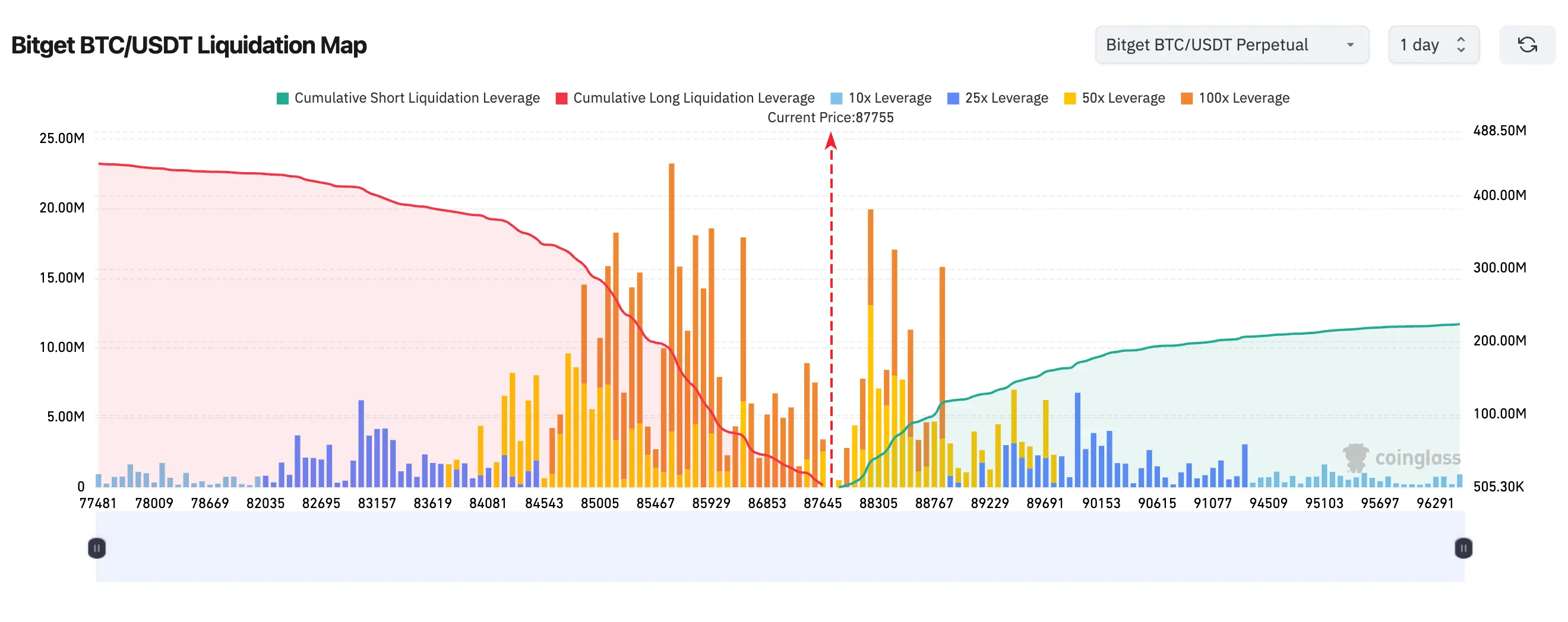The width and height of the screenshot is (1568, 622).
Task: Click the tallest orange 100x leverage bar
Action: 671,325
